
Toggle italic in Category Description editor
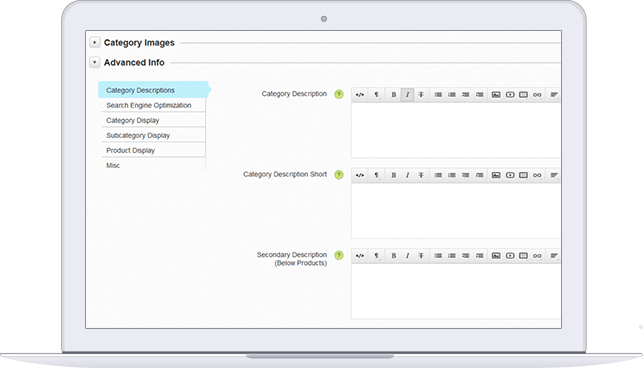pos(407,95)
